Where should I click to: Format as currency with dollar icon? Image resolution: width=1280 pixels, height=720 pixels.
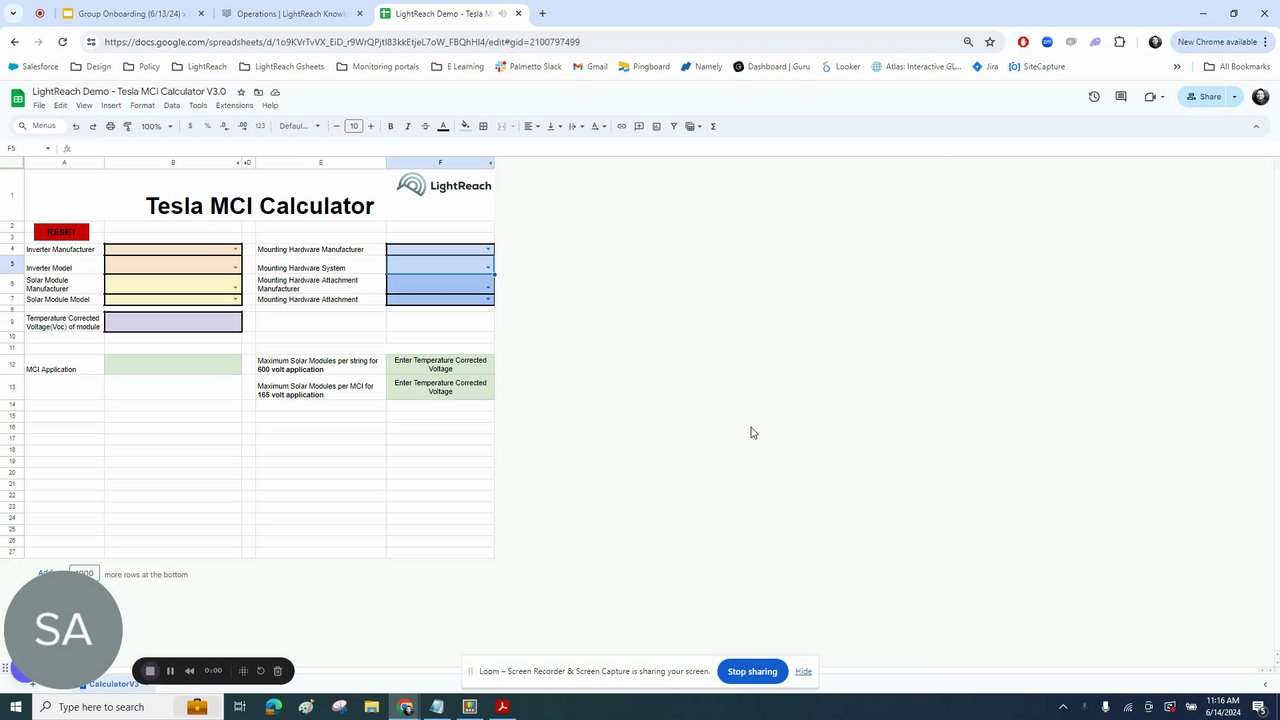click(190, 126)
